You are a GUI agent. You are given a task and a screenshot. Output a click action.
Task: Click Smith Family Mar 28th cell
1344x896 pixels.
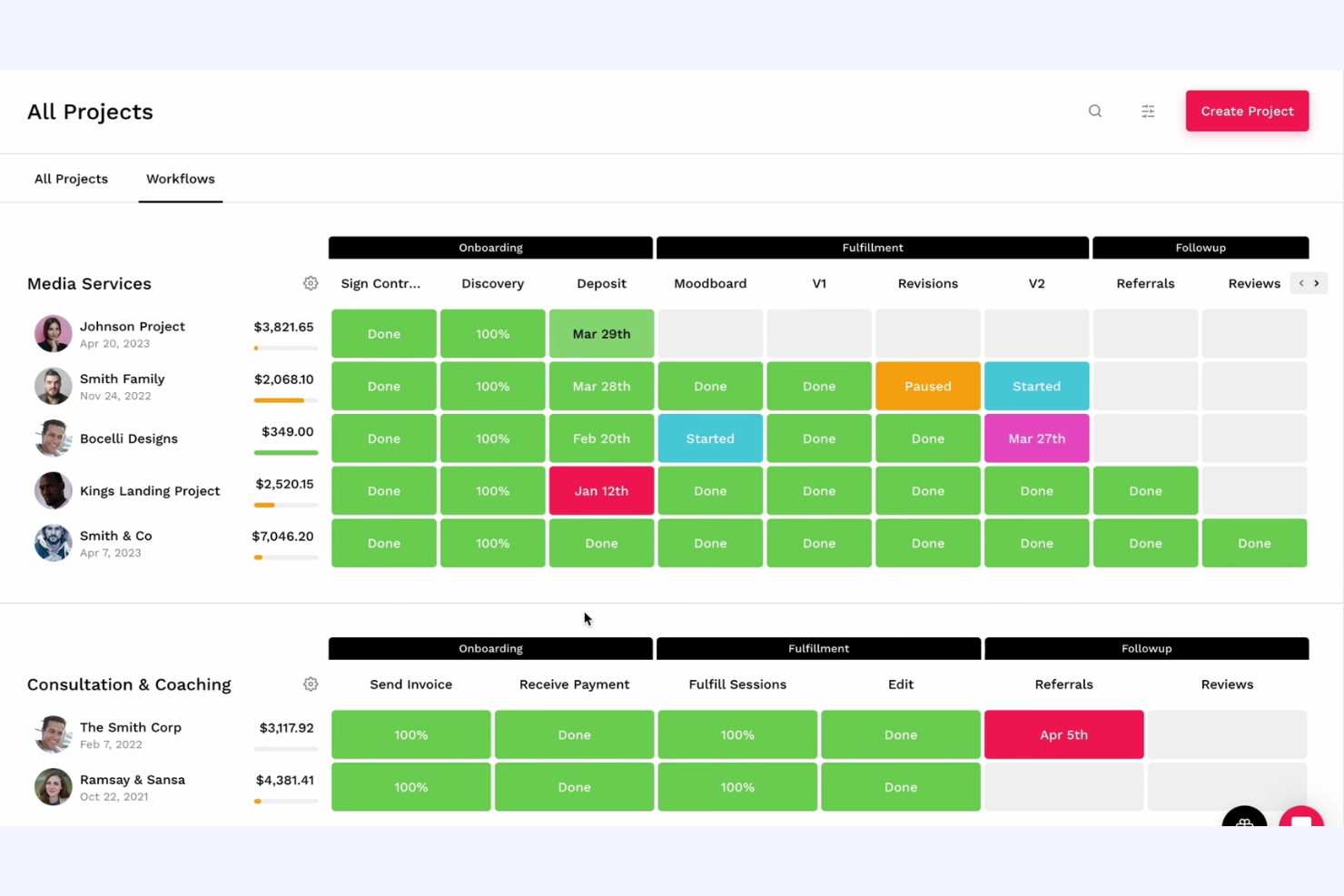coord(601,386)
